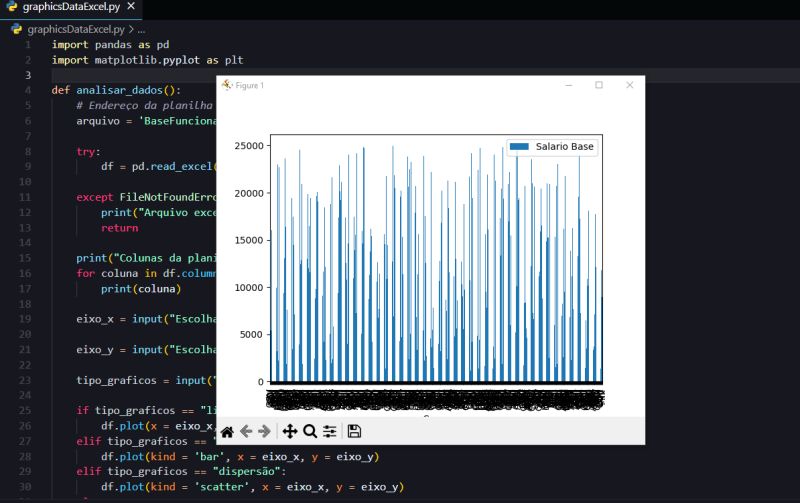Minimize the Figure 1 window
The image size is (800, 503).
(569, 85)
